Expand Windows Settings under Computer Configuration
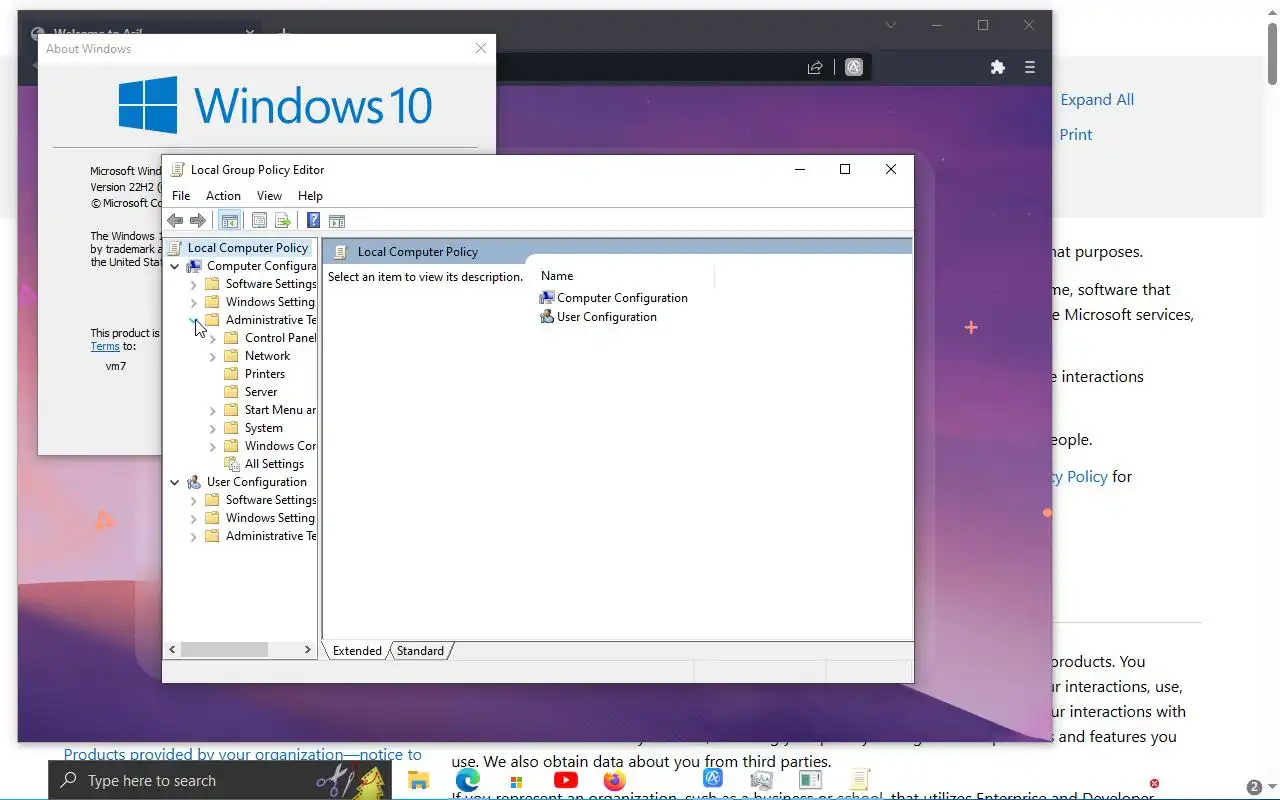1280x800 pixels. pyautogui.click(x=194, y=302)
